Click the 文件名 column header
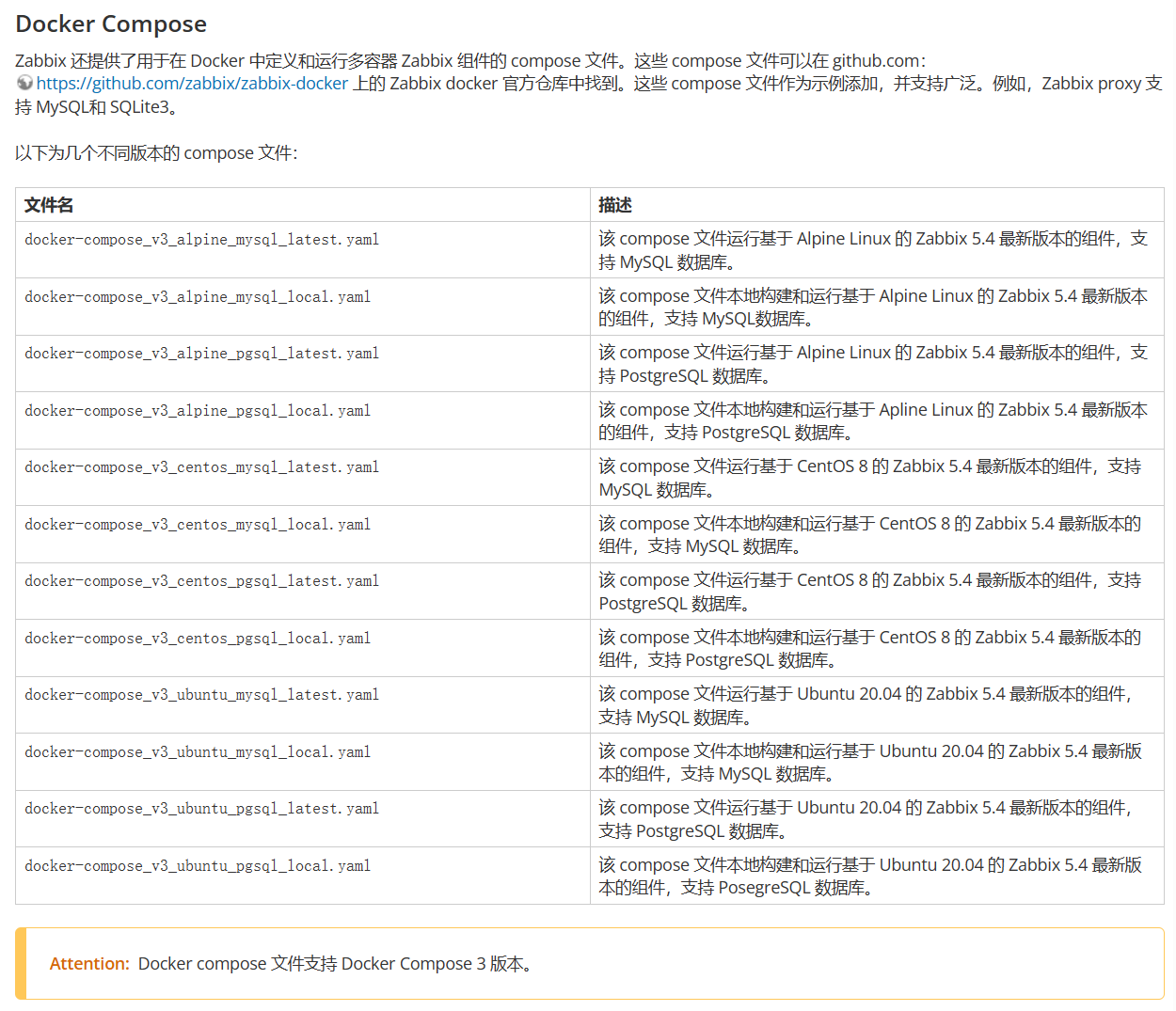The height and width of the screenshot is (1011, 1176). 49,205
